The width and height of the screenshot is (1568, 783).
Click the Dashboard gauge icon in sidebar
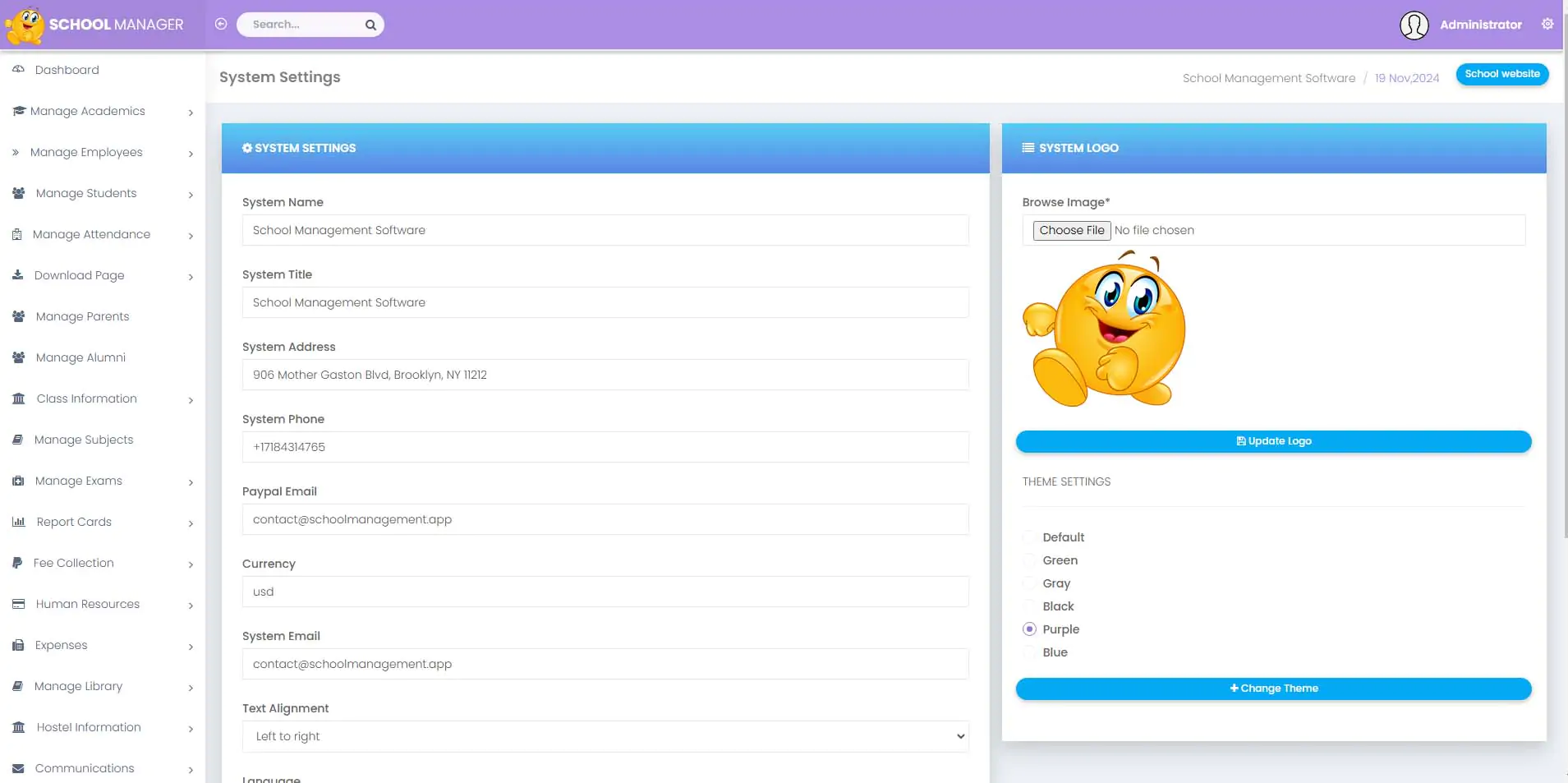[18, 70]
